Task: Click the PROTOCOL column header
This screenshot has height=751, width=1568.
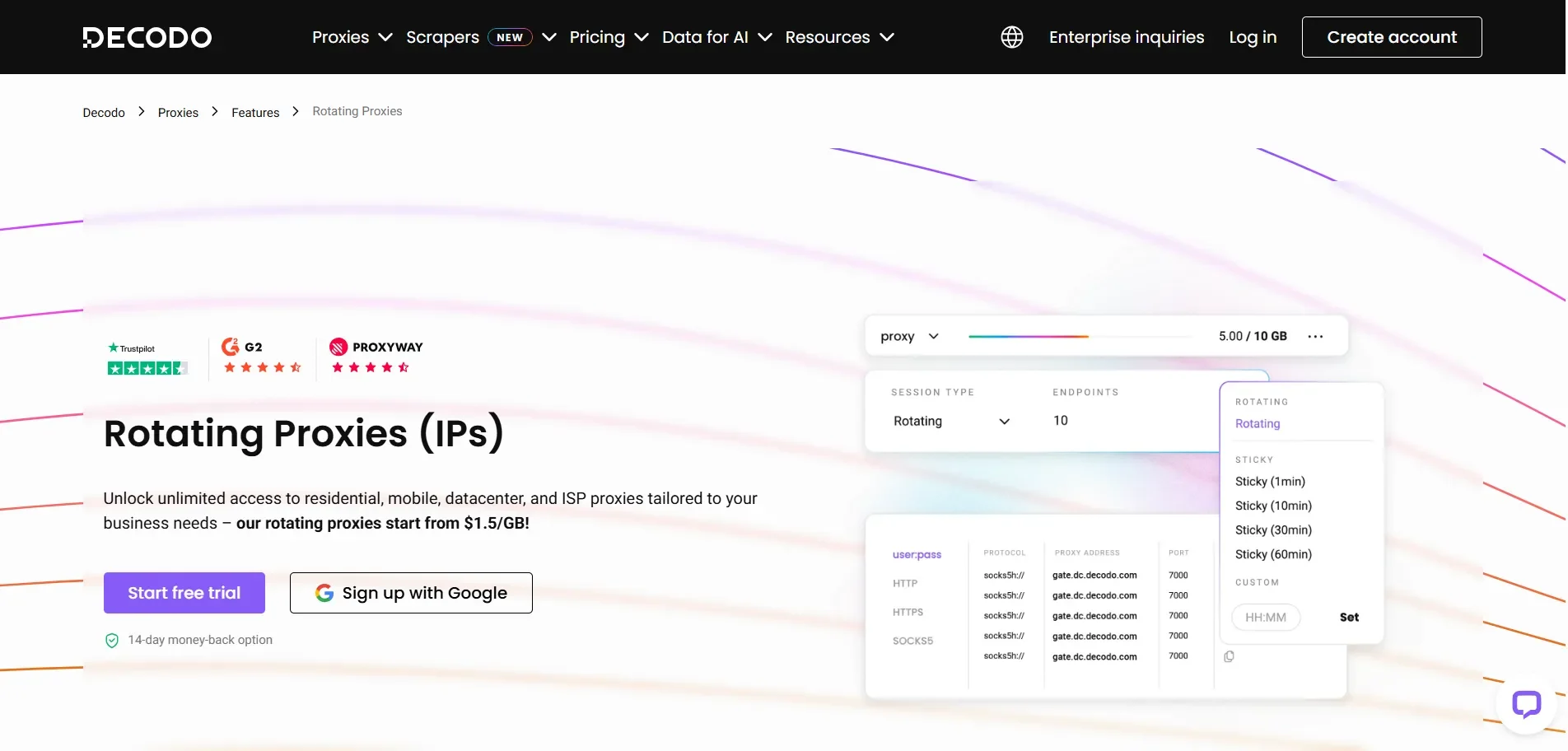Action: coord(1005,553)
